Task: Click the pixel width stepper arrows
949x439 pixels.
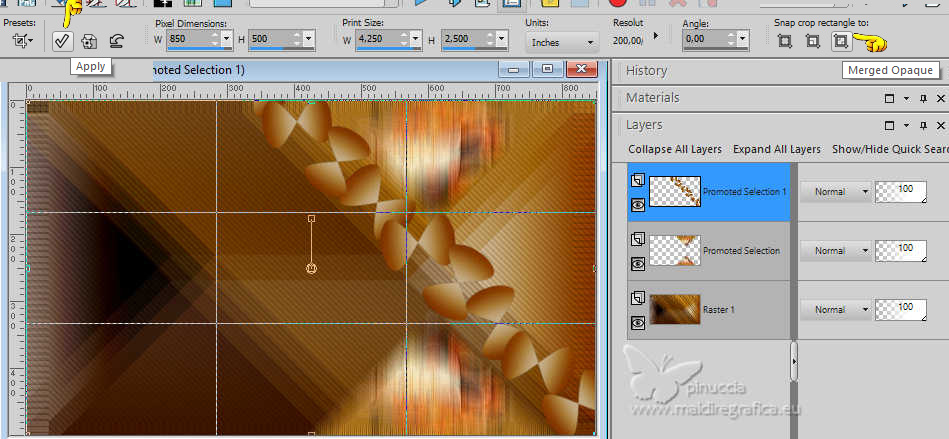Action: click(x=215, y=40)
